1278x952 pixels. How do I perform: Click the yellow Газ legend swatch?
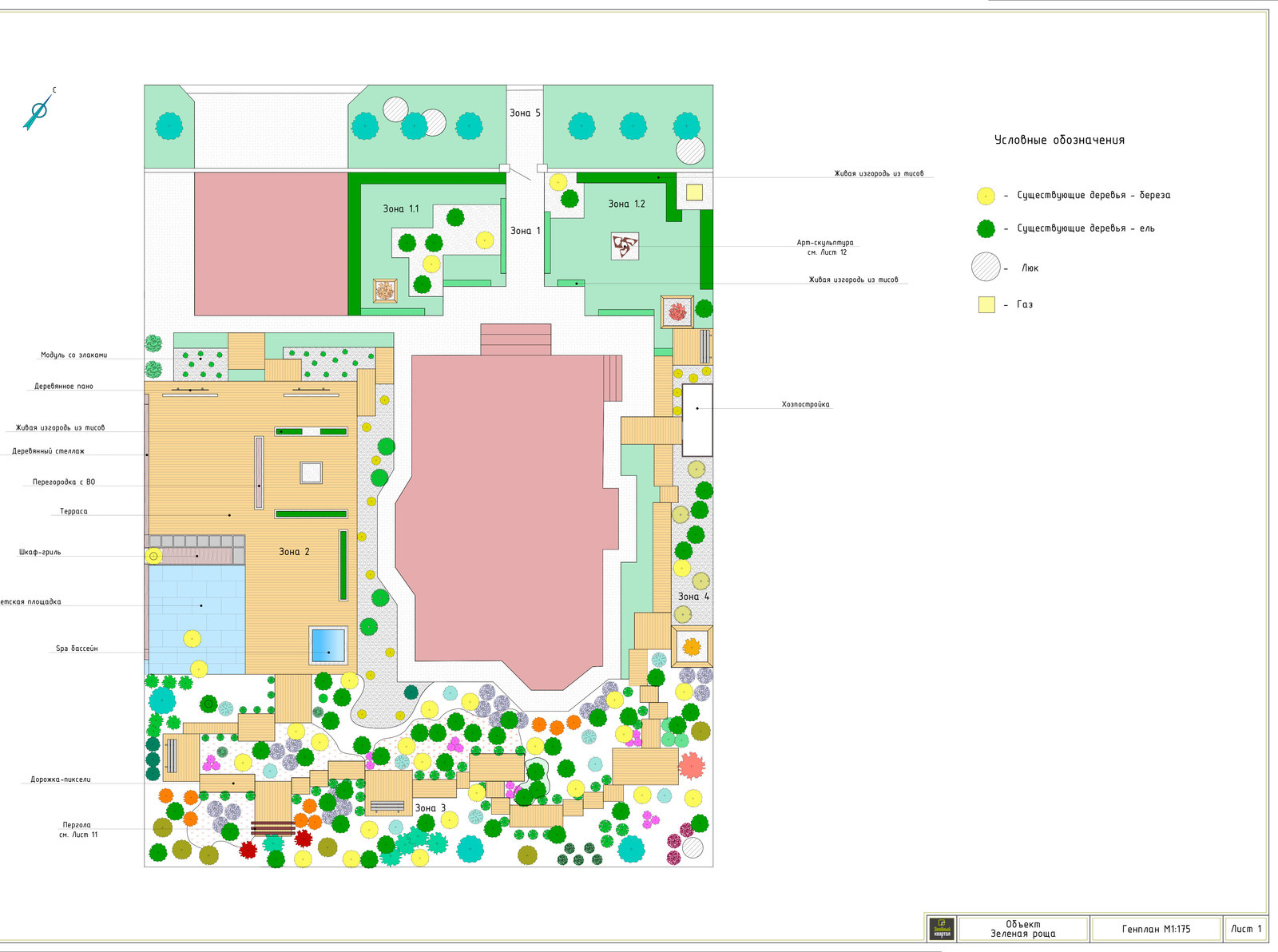point(986,304)
